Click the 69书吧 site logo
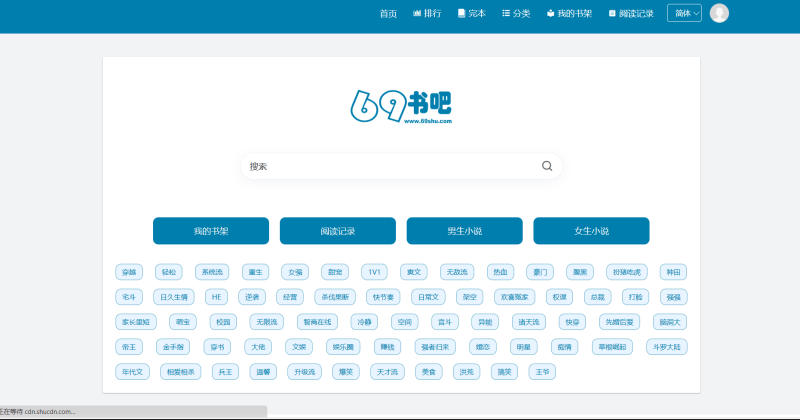800x420 pixels. 401,106
